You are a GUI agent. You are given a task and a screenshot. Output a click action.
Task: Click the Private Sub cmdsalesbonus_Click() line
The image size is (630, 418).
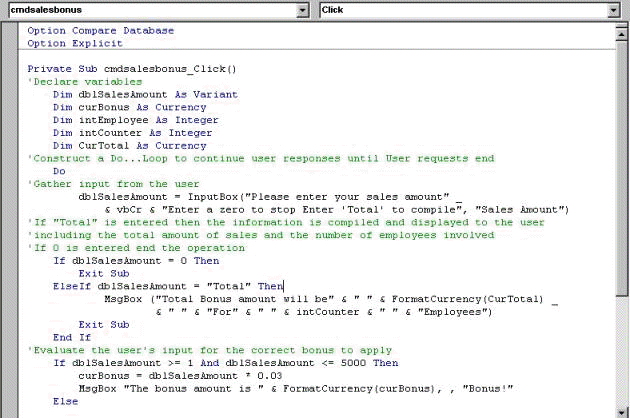click(131, 69)
